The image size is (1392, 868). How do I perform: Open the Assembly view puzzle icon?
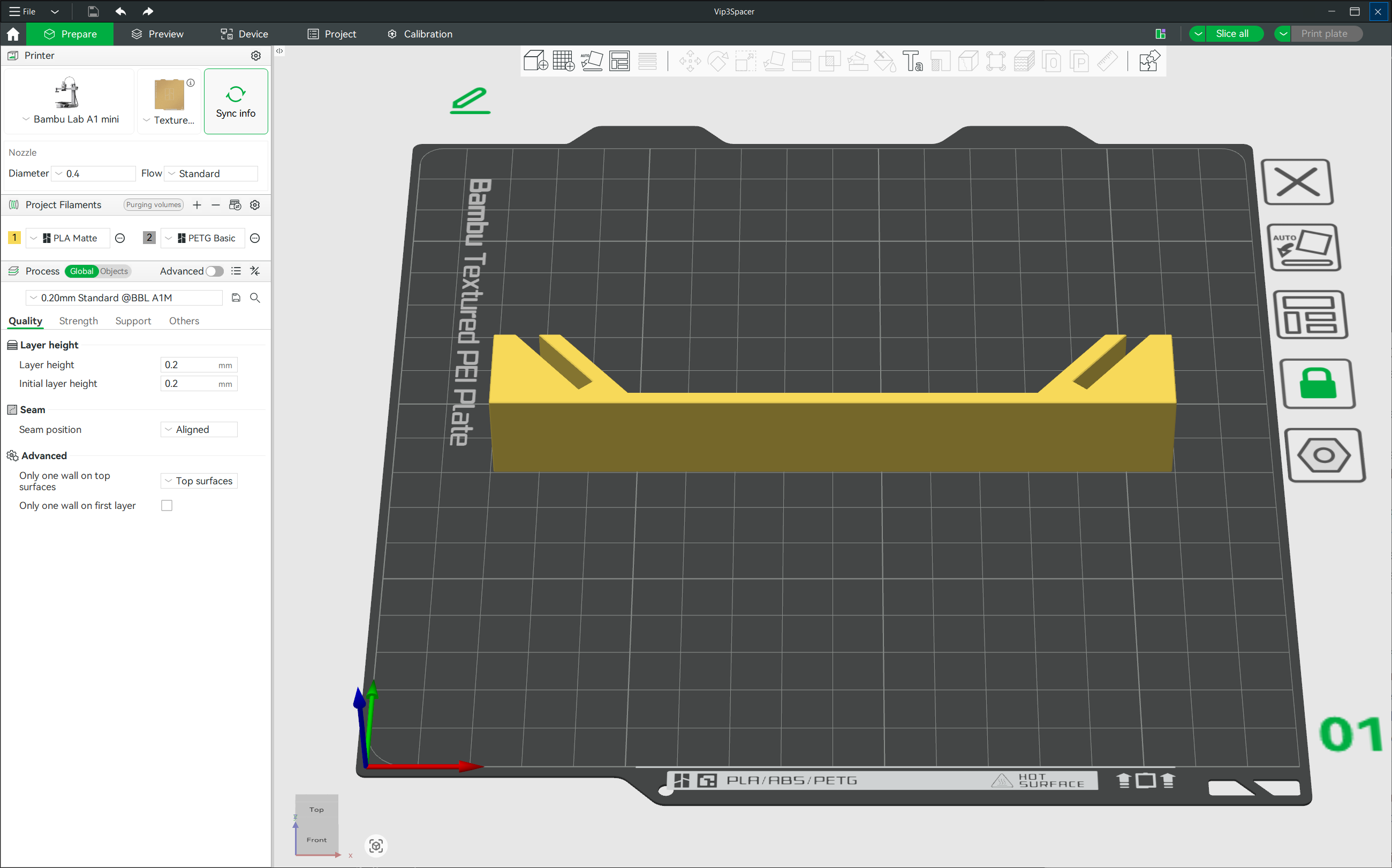pyautogui.click(x=1149, y=61)
